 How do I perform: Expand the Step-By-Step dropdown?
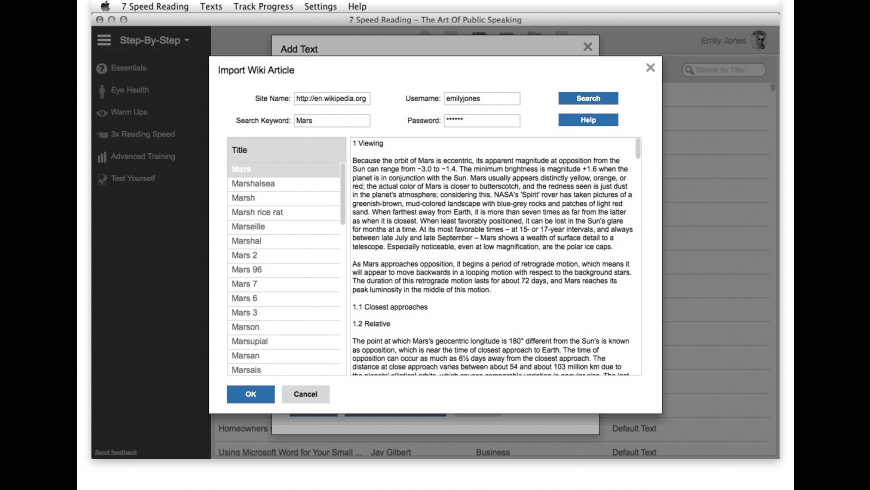tap(155, 41)
